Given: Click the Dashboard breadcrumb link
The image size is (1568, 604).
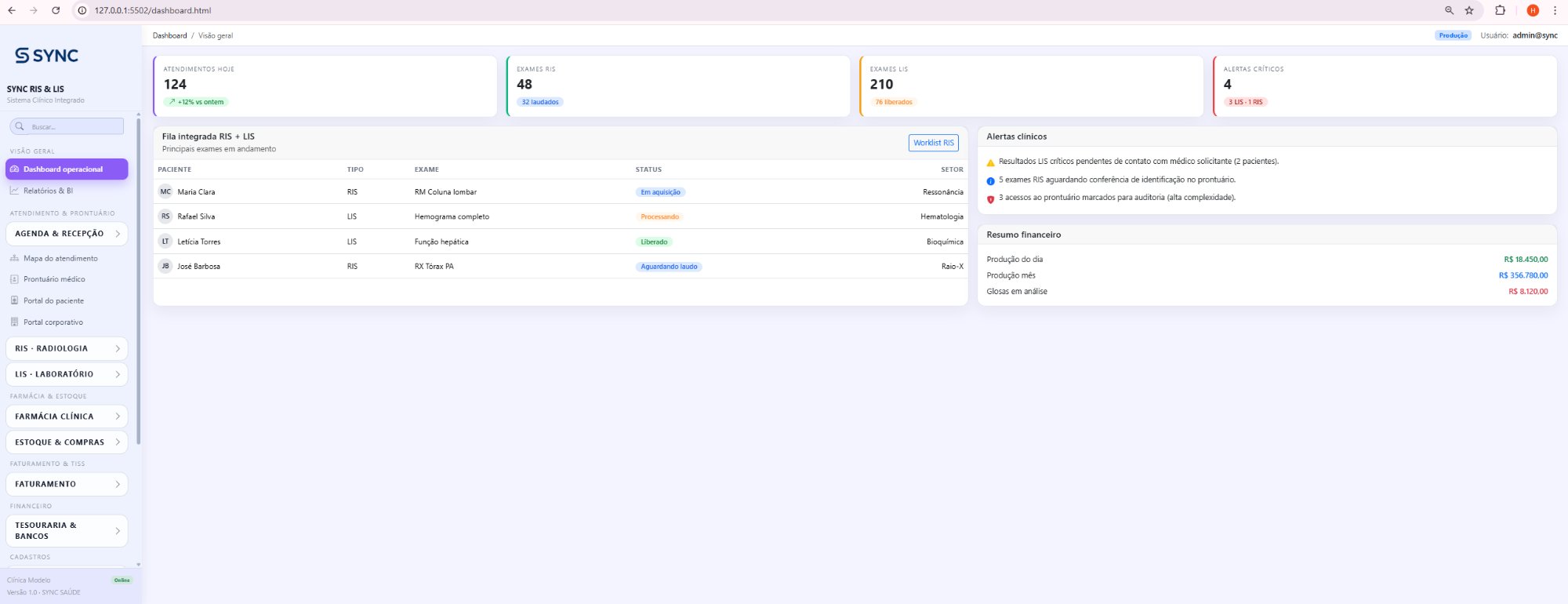Looking at the screenshot, I should pyautogui.click(x=169, y=35).
